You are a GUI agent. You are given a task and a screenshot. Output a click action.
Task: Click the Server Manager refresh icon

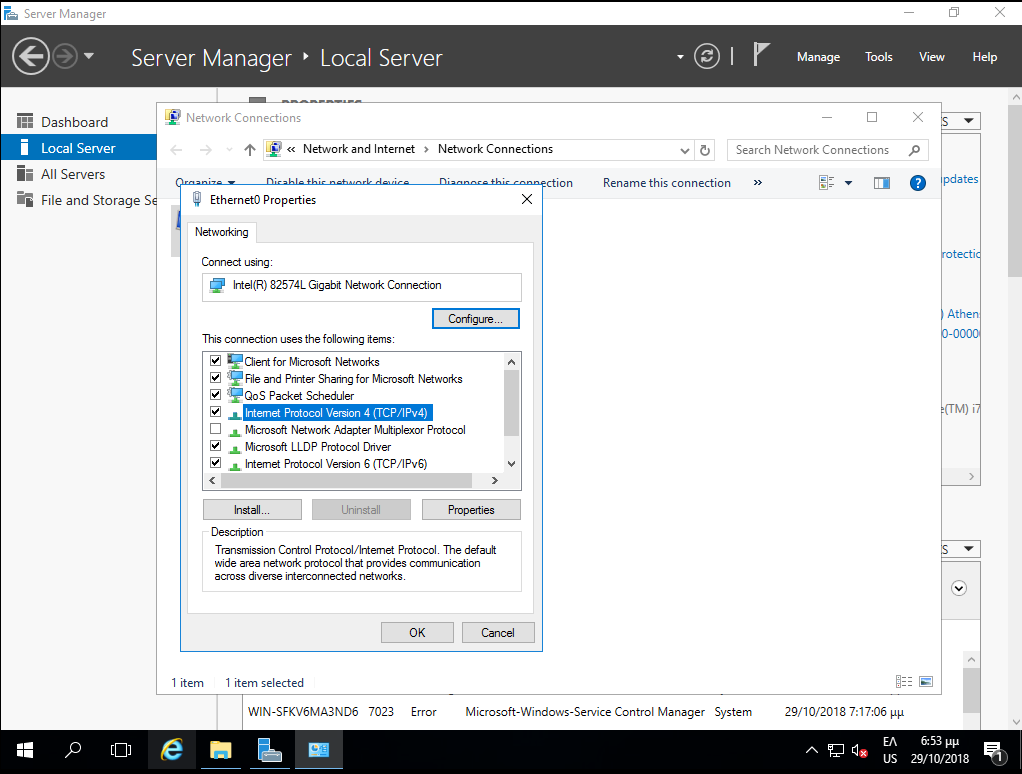[707, 56]
